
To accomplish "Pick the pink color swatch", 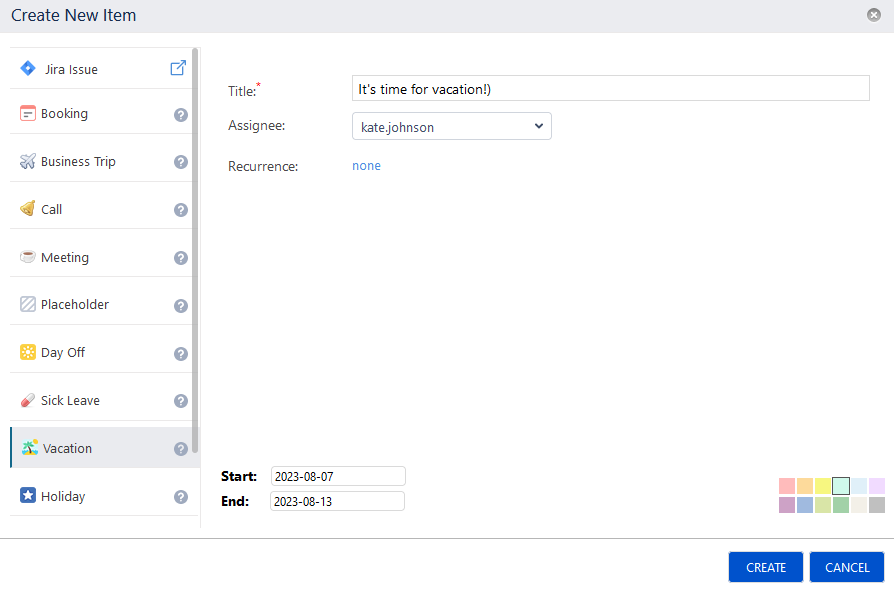I will click(x=785, y=485).
